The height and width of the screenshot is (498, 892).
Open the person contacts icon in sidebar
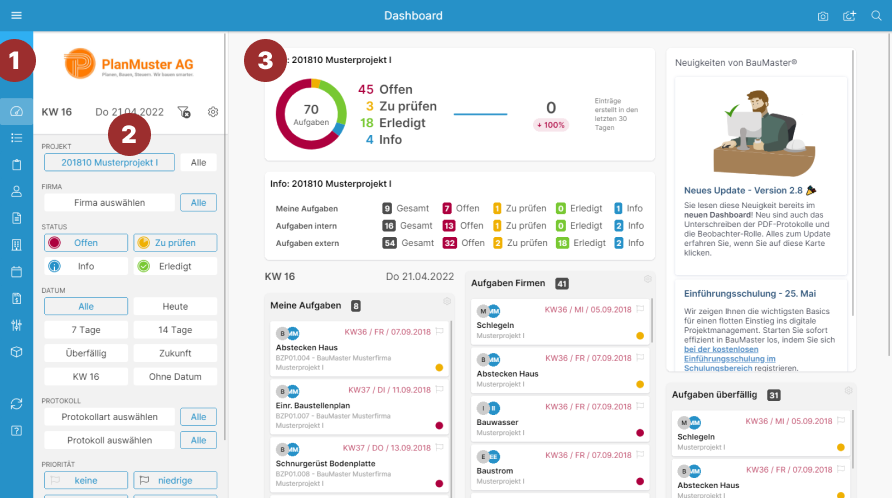point(16,191)
